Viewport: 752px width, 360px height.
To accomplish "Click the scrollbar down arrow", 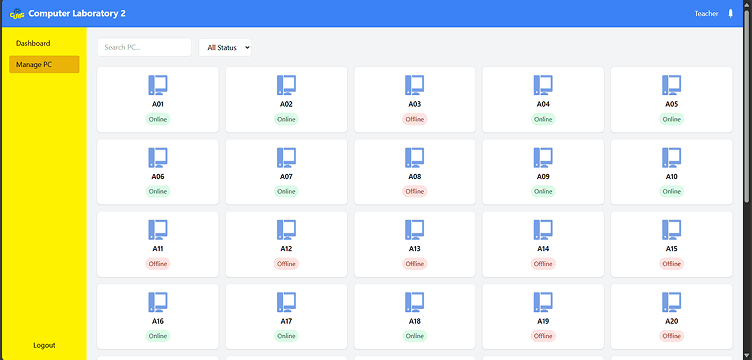I will coord(747,355).
